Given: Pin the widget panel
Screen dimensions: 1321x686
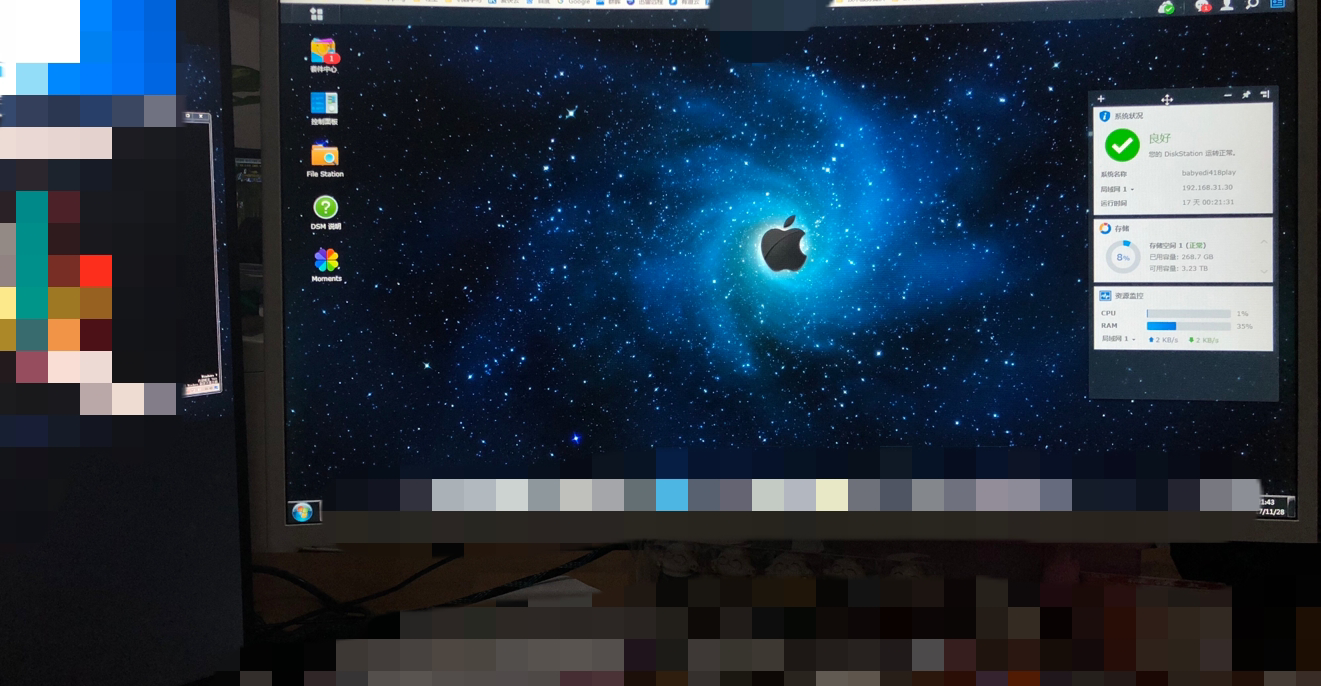Looking at the screenshot, I should pos(1247,95).
